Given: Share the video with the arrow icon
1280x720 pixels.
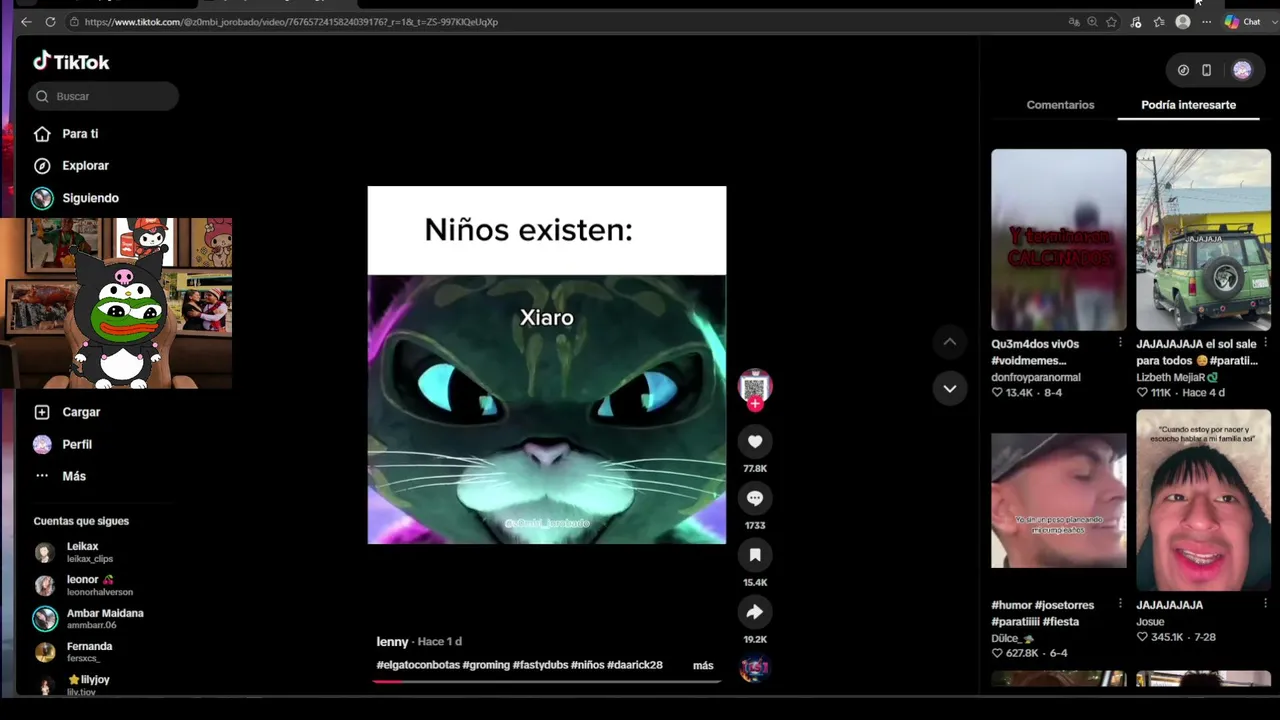Looking at the screenshot, I should click(755, 612).
